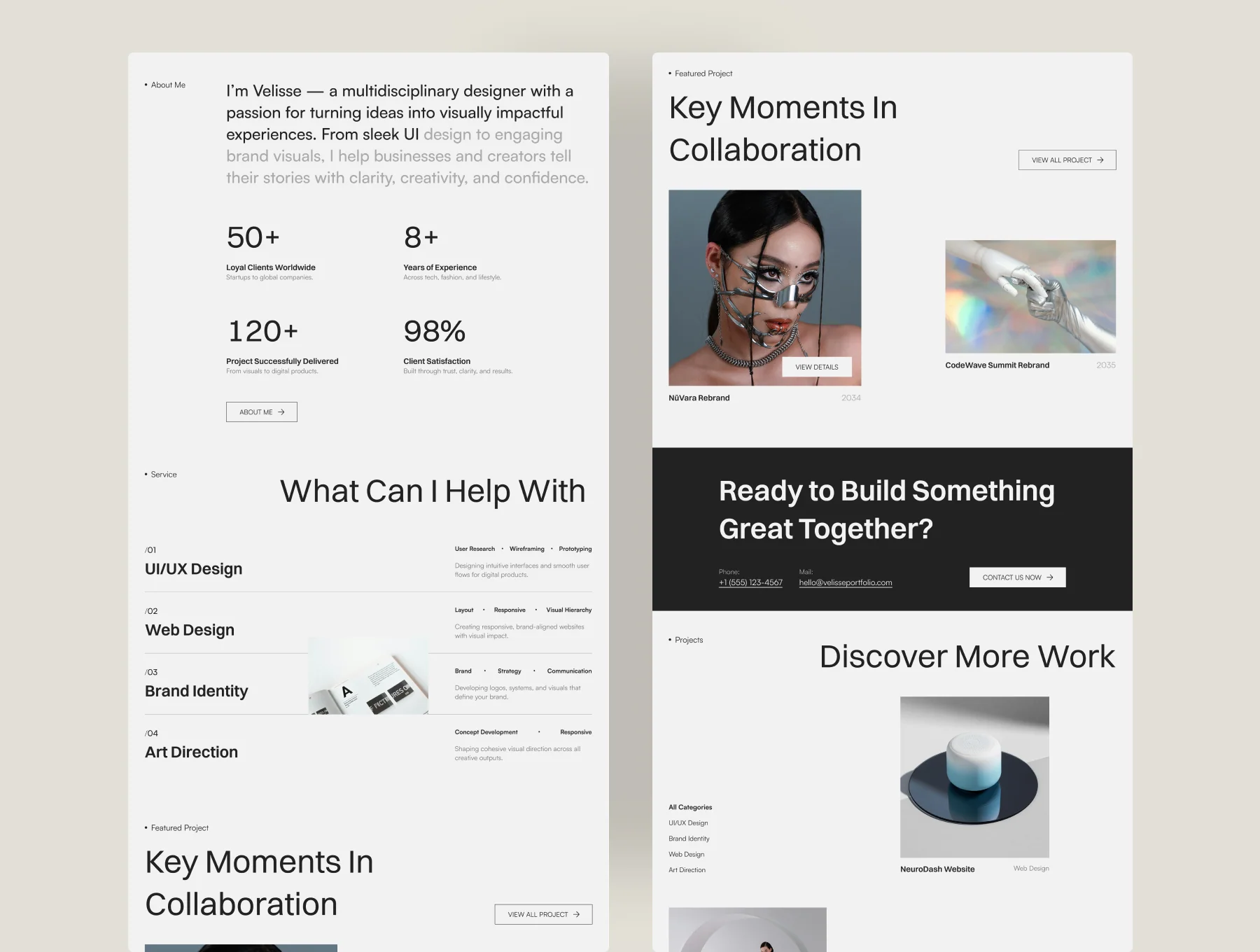Click the Visual Hierarchy tag
Viewport: 1260px width, 952px height.
click(569, 610)
